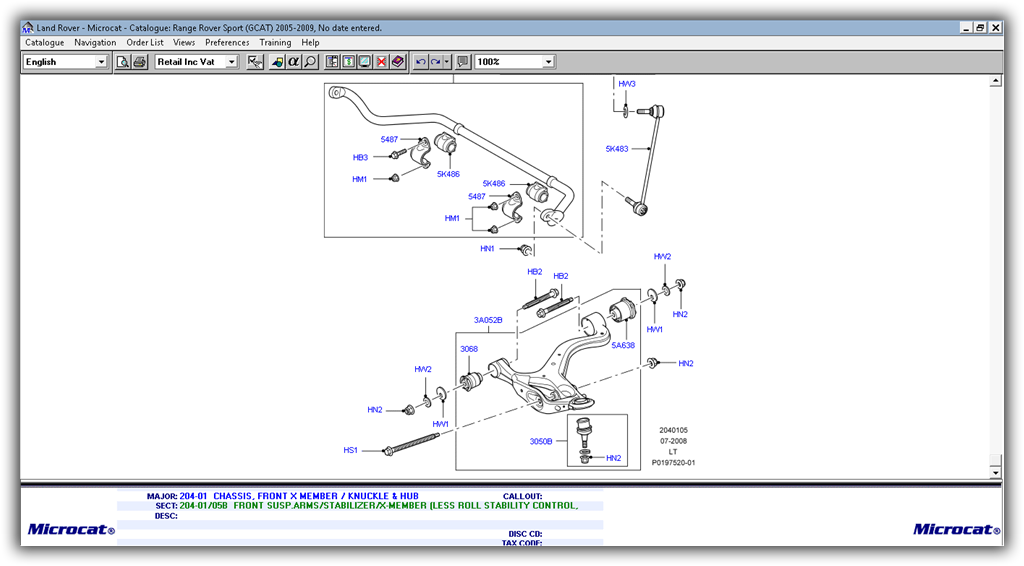Select callout HW3 washer label
Image resolution: width=1024 pixels, height=566 pixels.
(x=627, y=84)
